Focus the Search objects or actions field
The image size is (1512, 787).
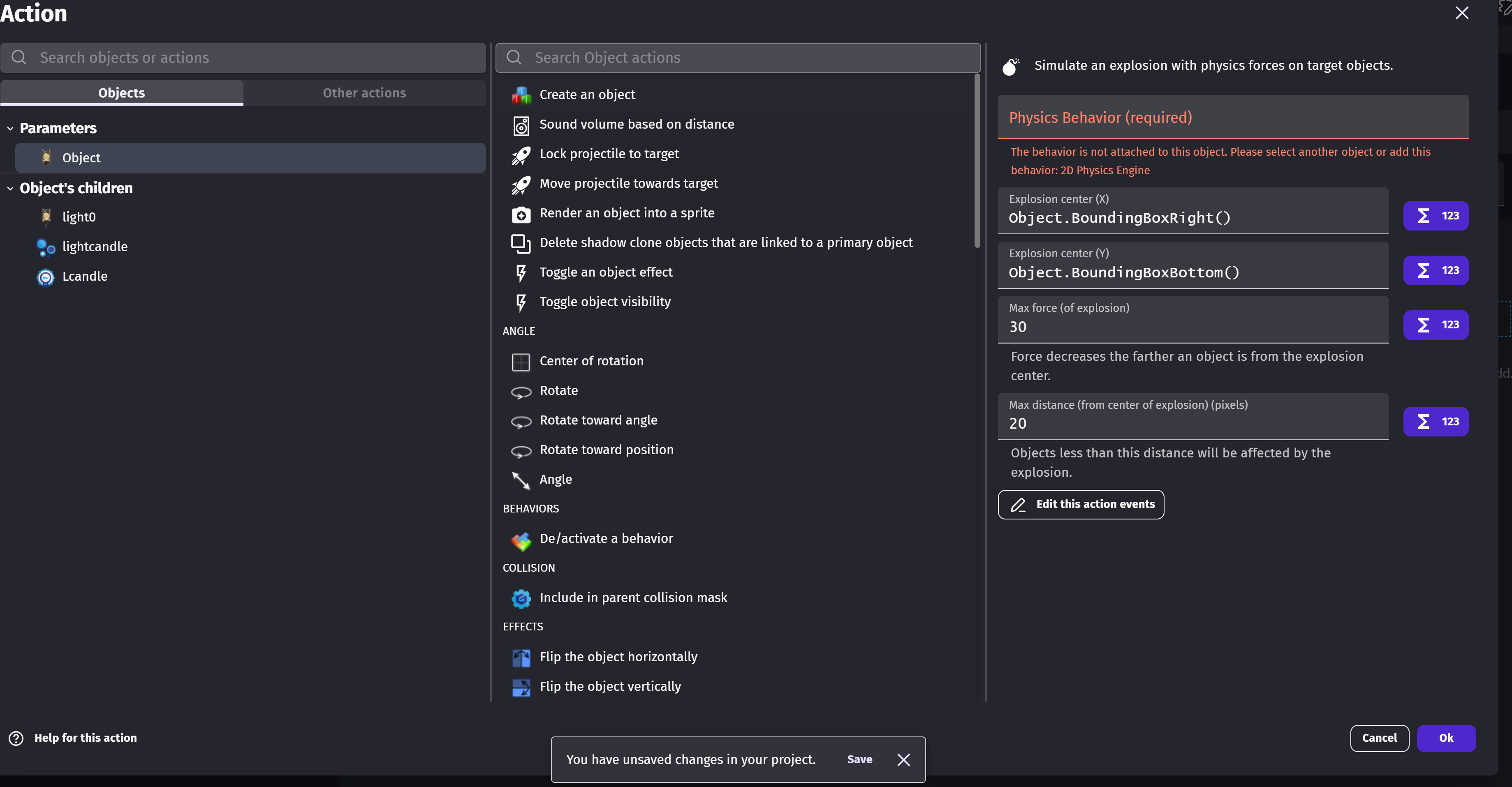pyautogui.click(x=243, y=58)
